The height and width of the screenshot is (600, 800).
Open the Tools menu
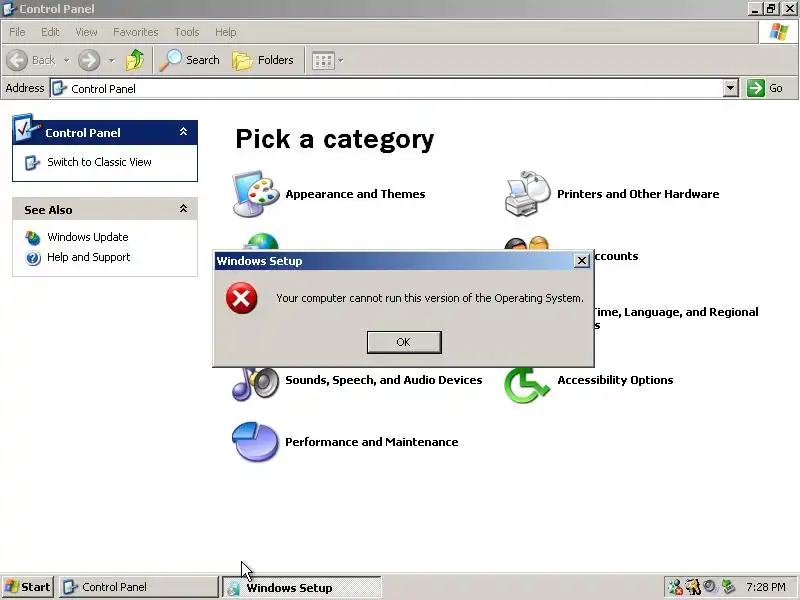point(187,32)
